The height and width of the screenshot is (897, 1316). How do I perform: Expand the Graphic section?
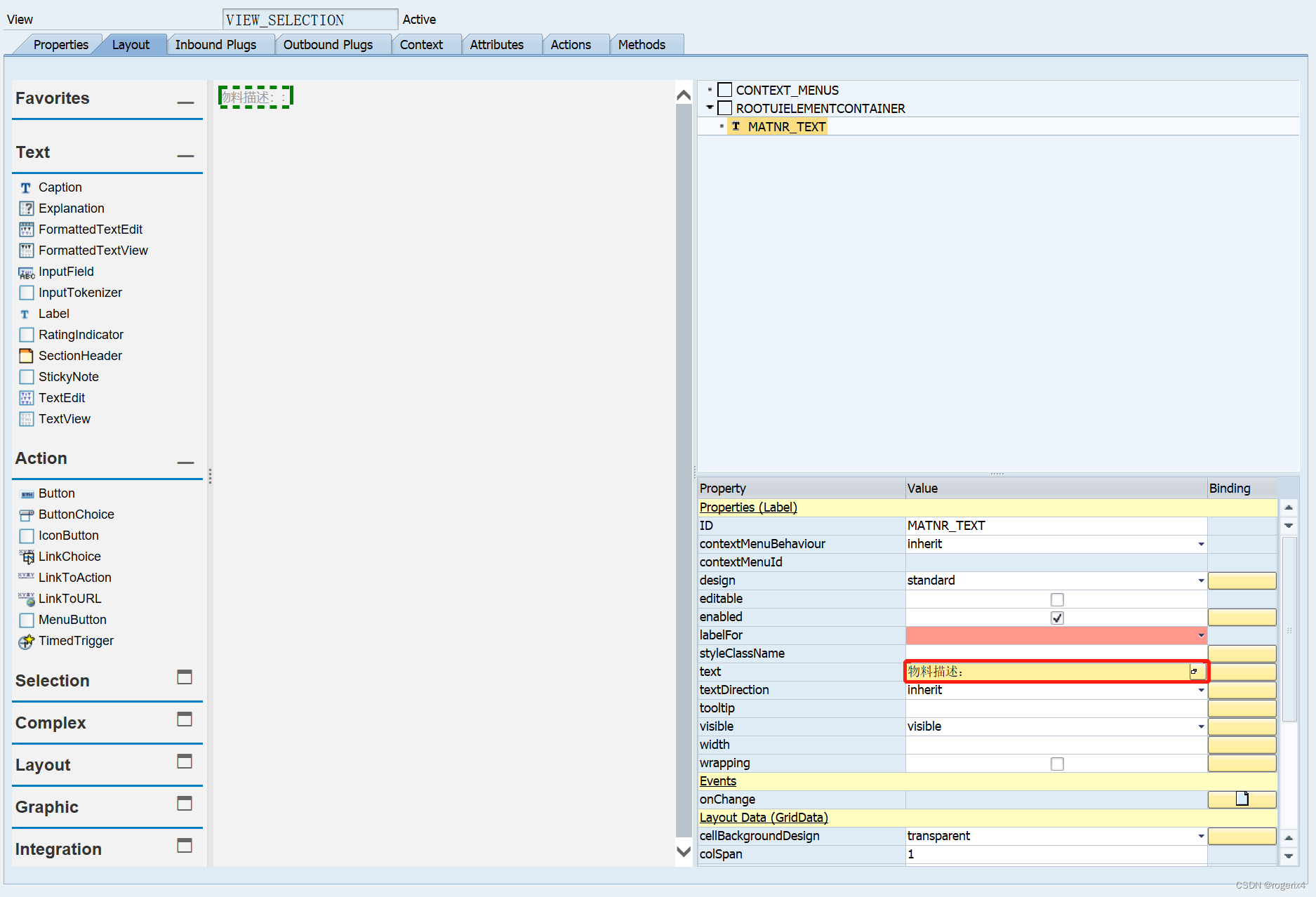185,804
